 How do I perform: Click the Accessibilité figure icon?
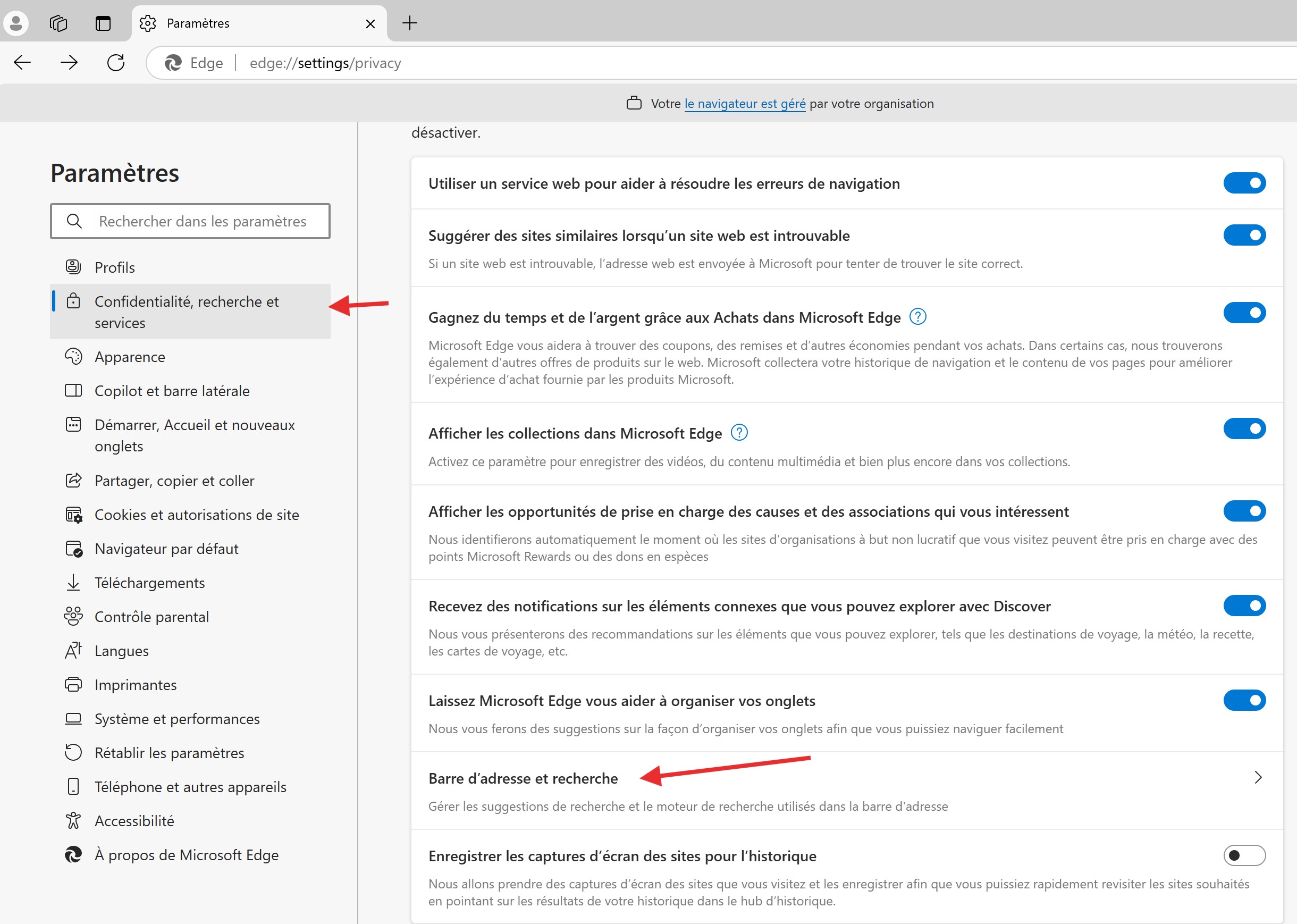coord(73,821)
